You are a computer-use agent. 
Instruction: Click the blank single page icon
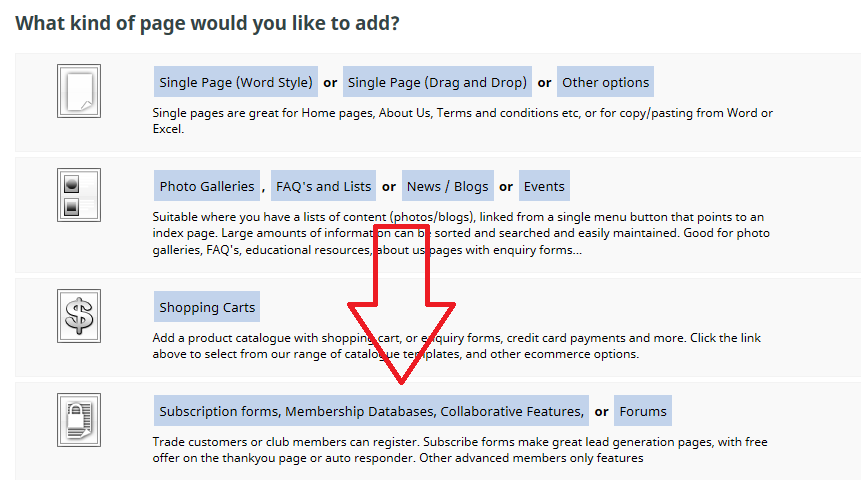point(78,91)
